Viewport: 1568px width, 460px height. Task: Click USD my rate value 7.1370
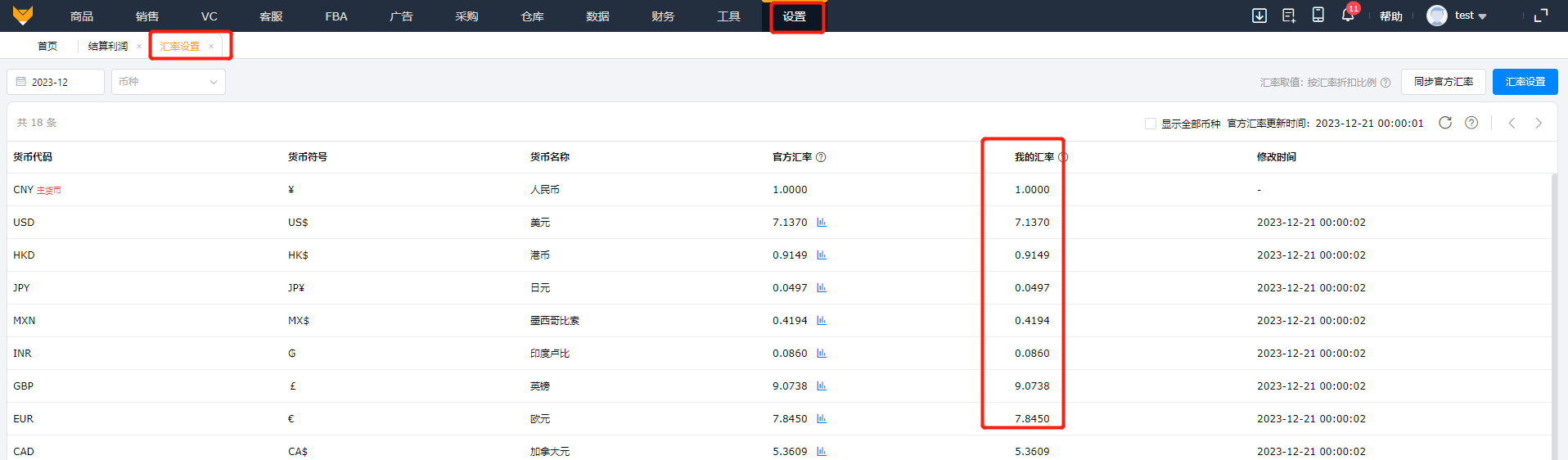click(x=1032, y=223)
